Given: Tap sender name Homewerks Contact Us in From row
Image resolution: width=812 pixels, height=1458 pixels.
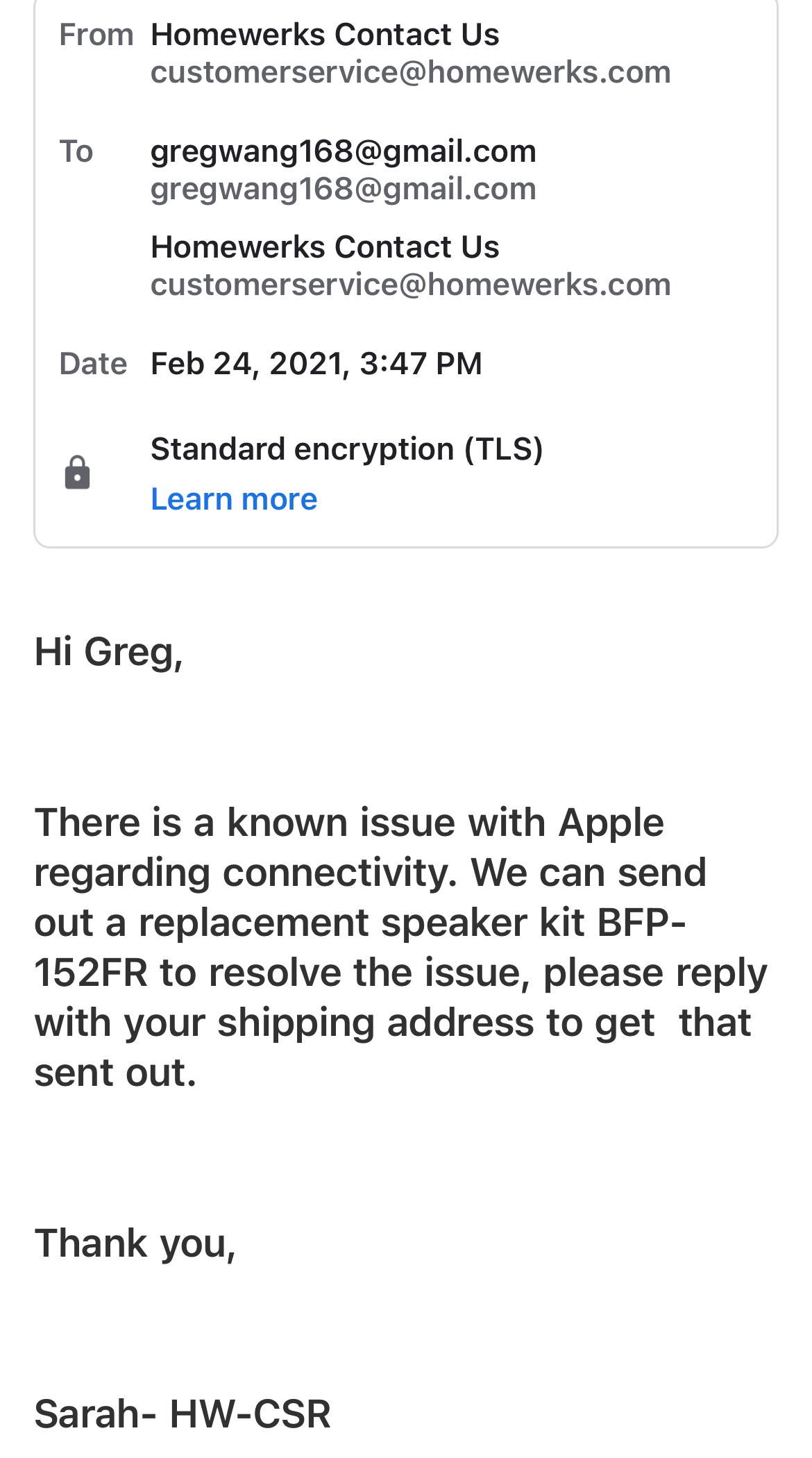Looking at the screenshot, I should pyautogui.click(x=325, y=35).
